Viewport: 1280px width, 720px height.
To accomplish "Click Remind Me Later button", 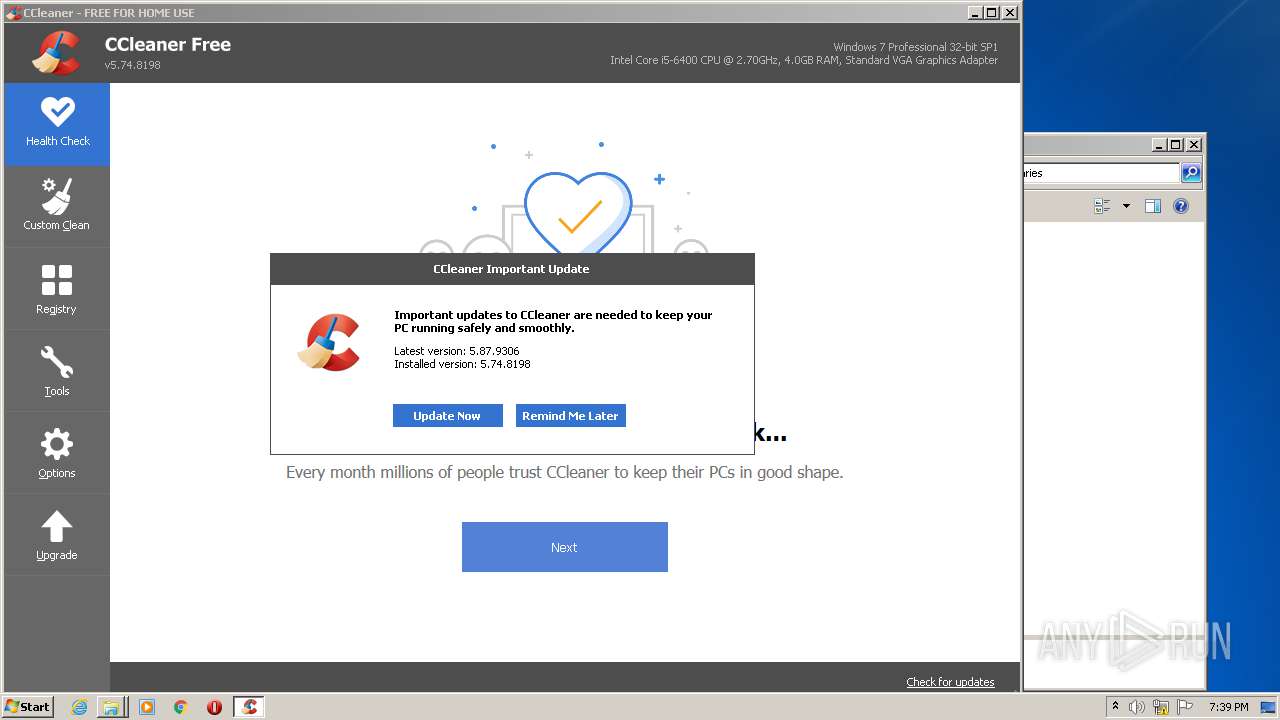I will click(x=570, y=416).
